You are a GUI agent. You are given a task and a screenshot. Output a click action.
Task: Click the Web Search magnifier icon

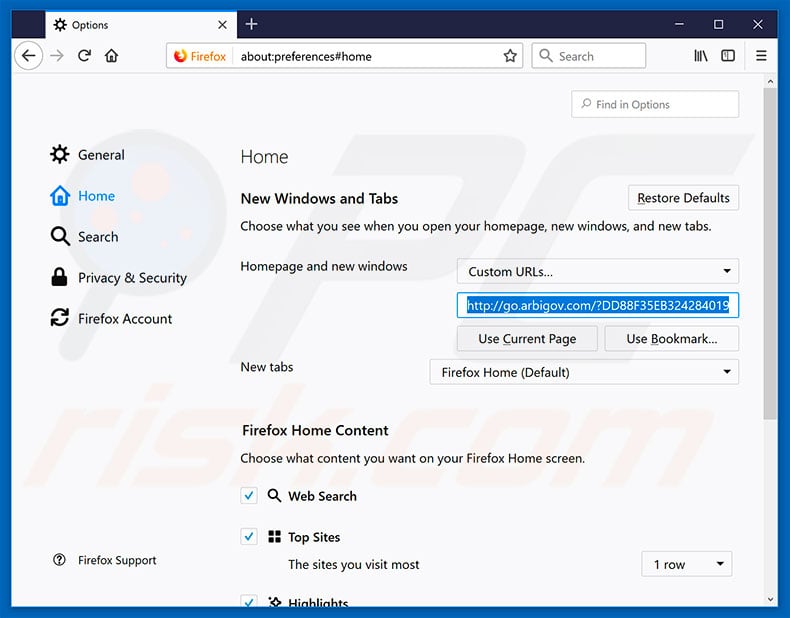pos(274,496)
